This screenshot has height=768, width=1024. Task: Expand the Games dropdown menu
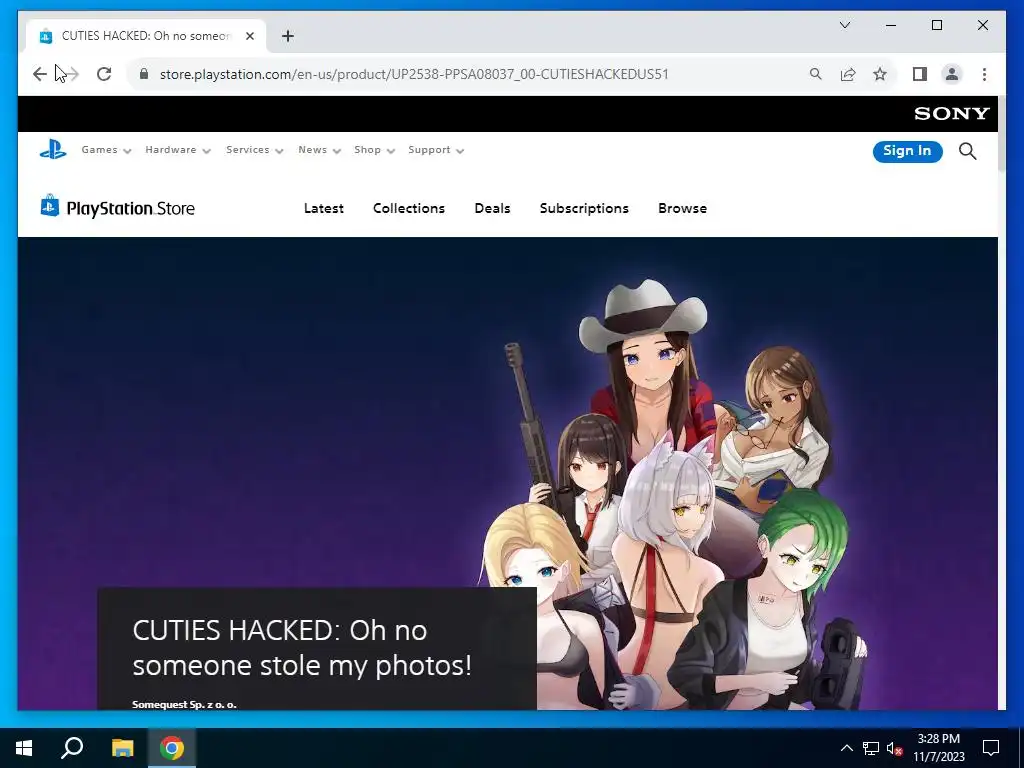click(106, 150)
